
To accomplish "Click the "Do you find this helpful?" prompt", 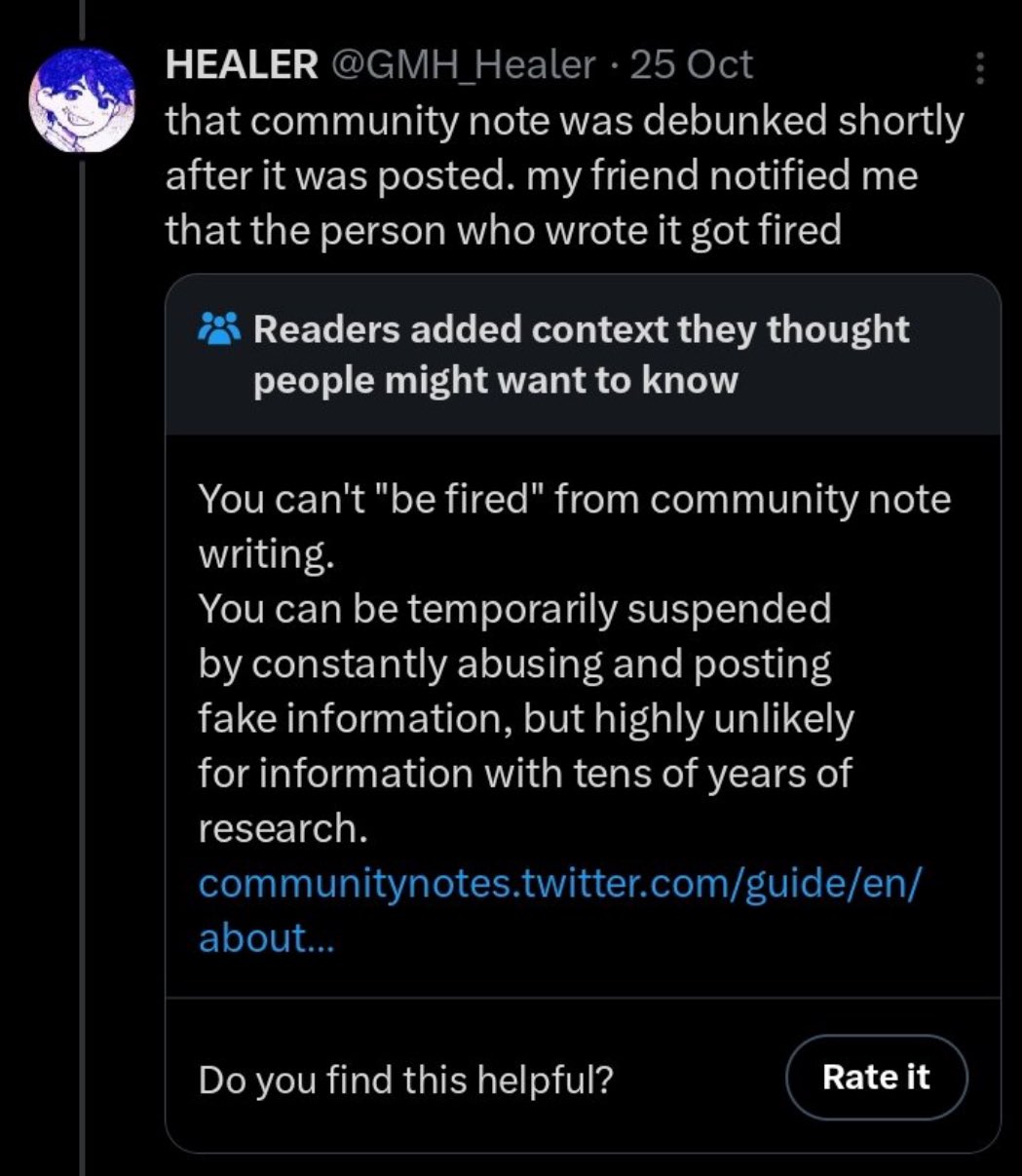I will (406, 1079).
